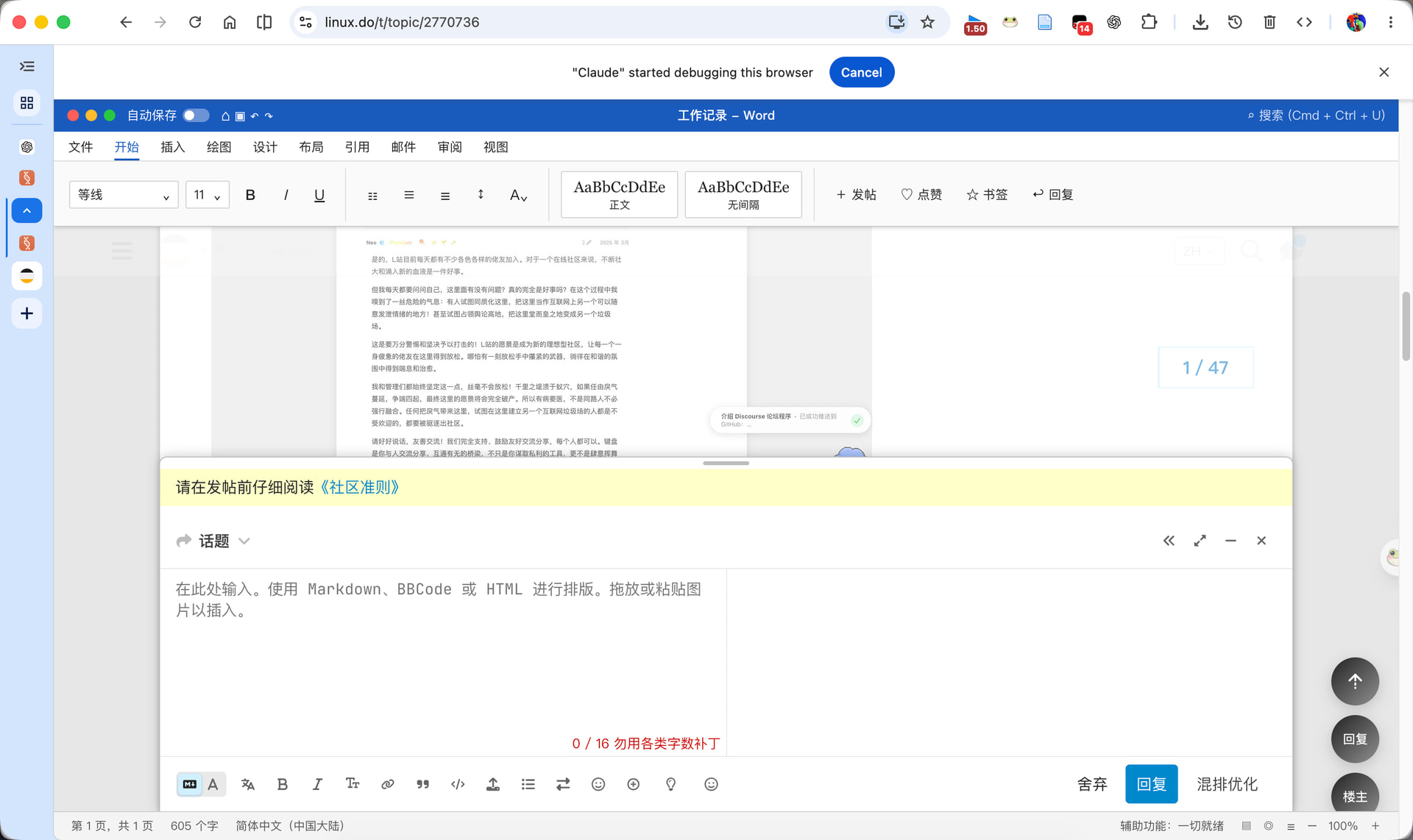Click the bulleted list icon in composer
Image resolution: width=1413 pixels, height=840 pixels.
[x=528, y=784]
